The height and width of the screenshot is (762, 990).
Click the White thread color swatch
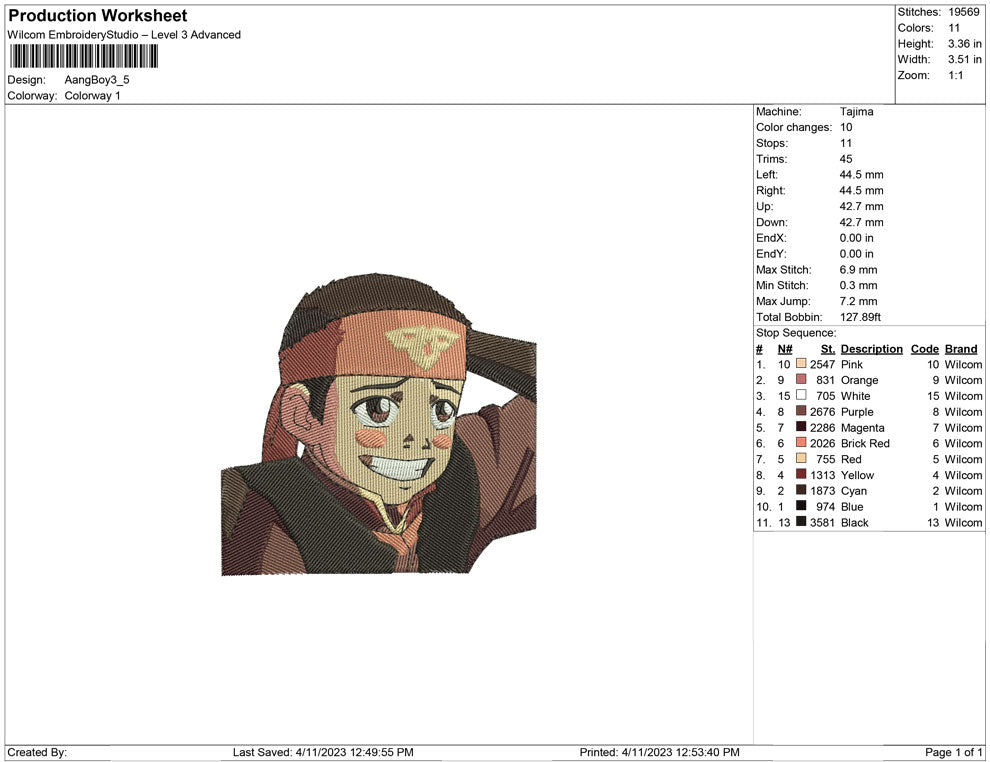(x=801, y=395)
